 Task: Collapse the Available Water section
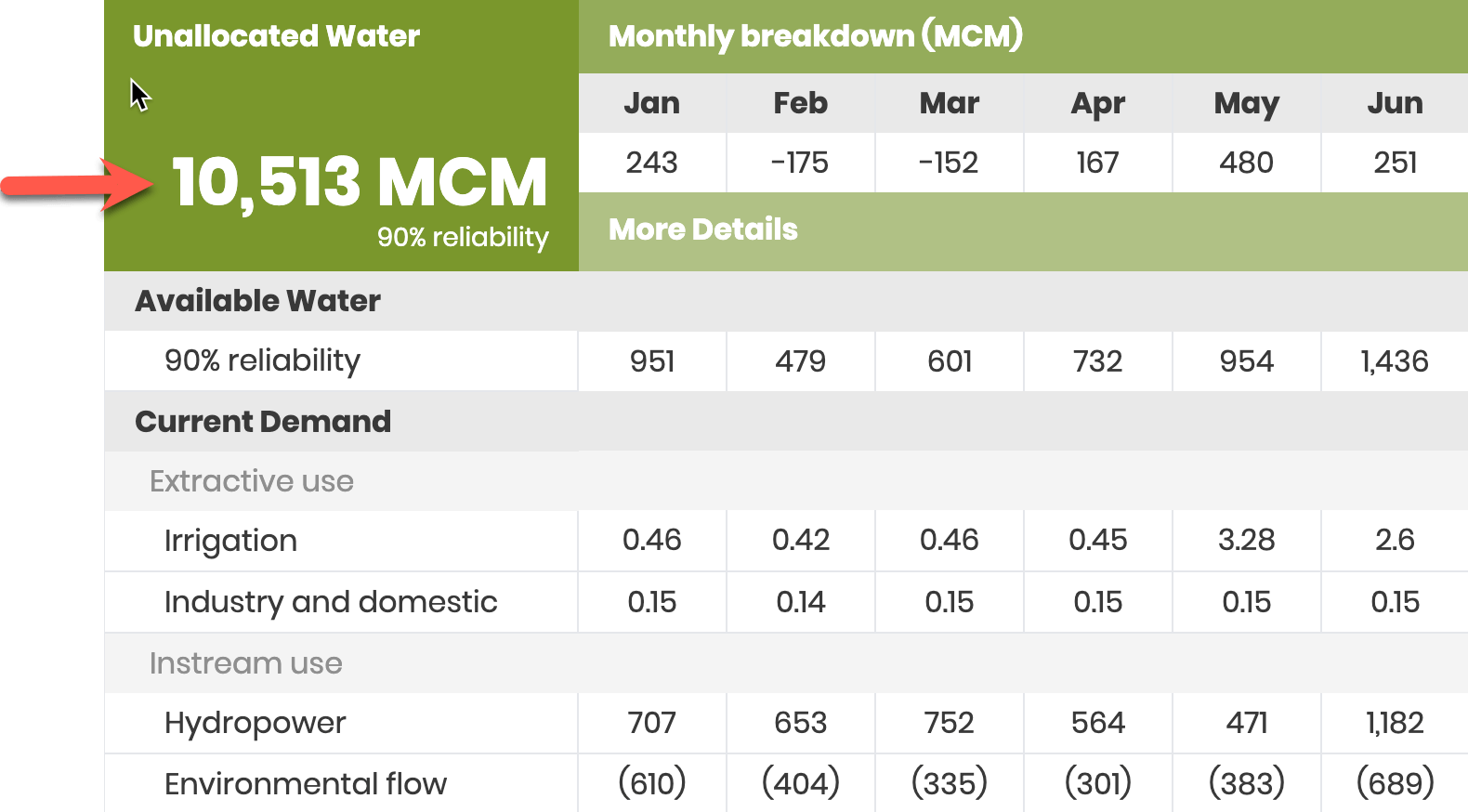pos(256,300)
